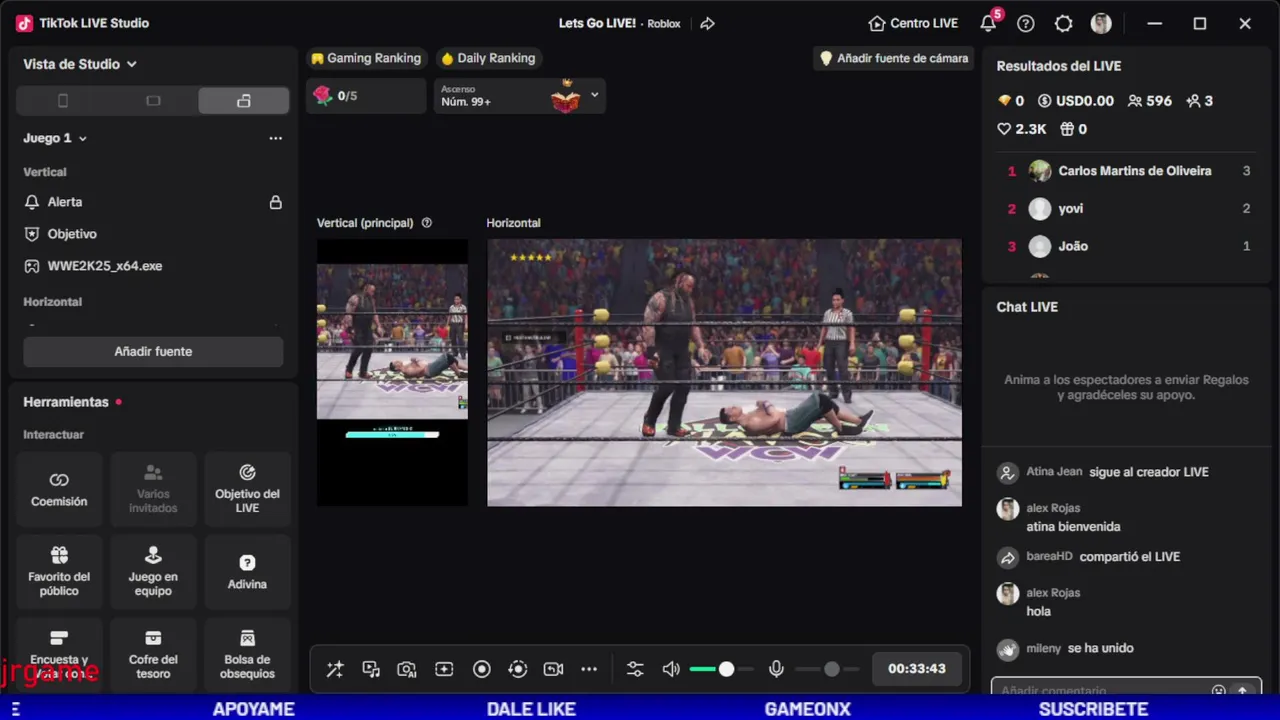Expand the Ascenso Núm. 99+ dropdown
This screenshot has height=720, width=1280.
point(595,95)
